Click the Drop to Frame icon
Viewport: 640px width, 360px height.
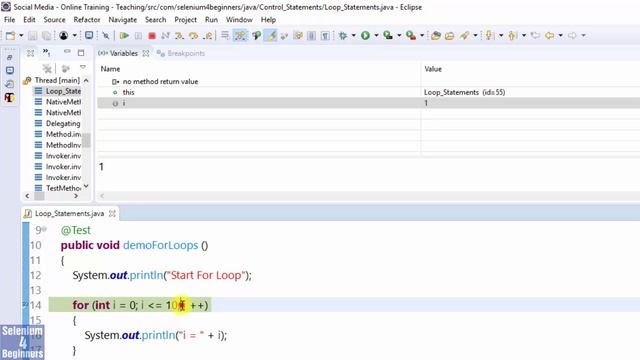click(225, 36)
